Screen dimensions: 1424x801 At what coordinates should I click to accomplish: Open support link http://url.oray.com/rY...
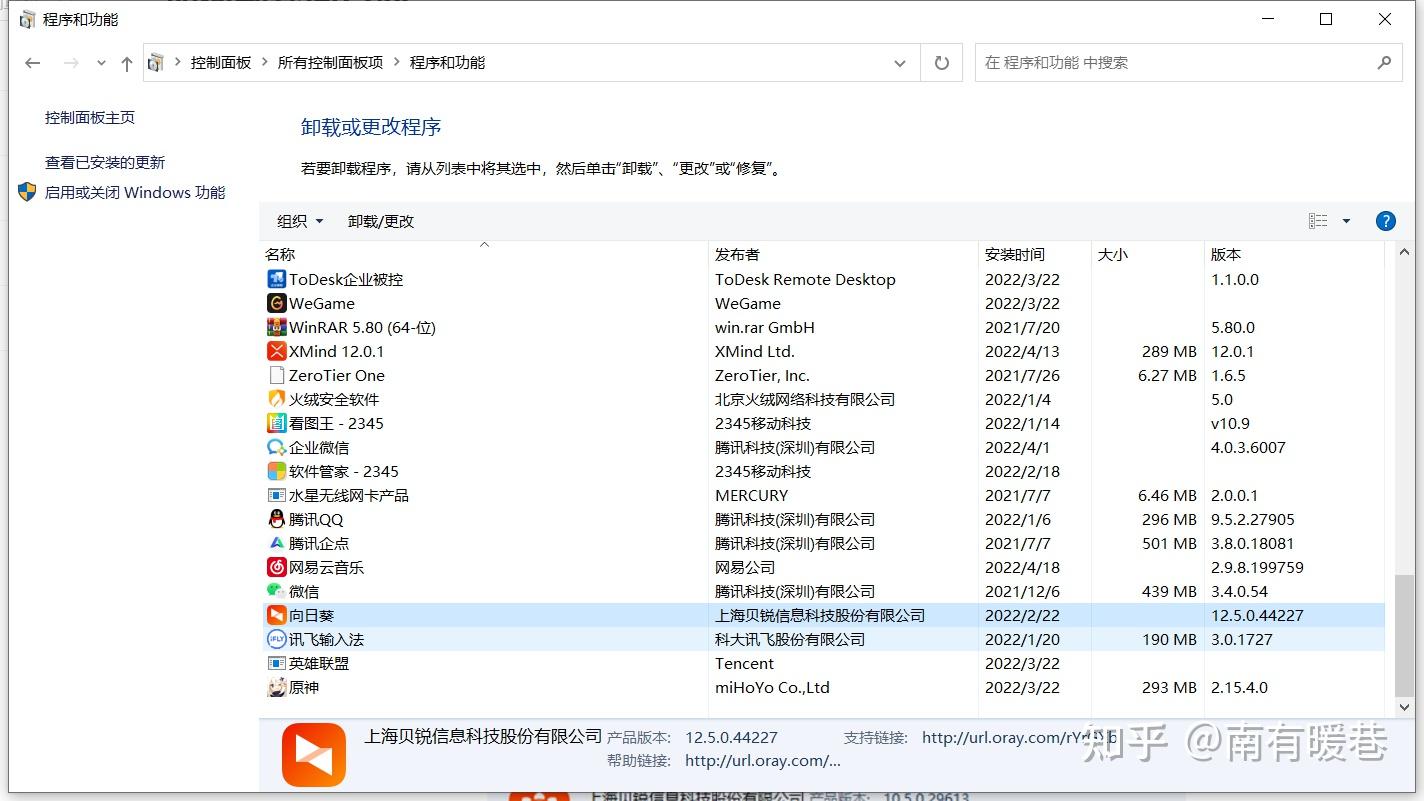tap(1019, 737)
